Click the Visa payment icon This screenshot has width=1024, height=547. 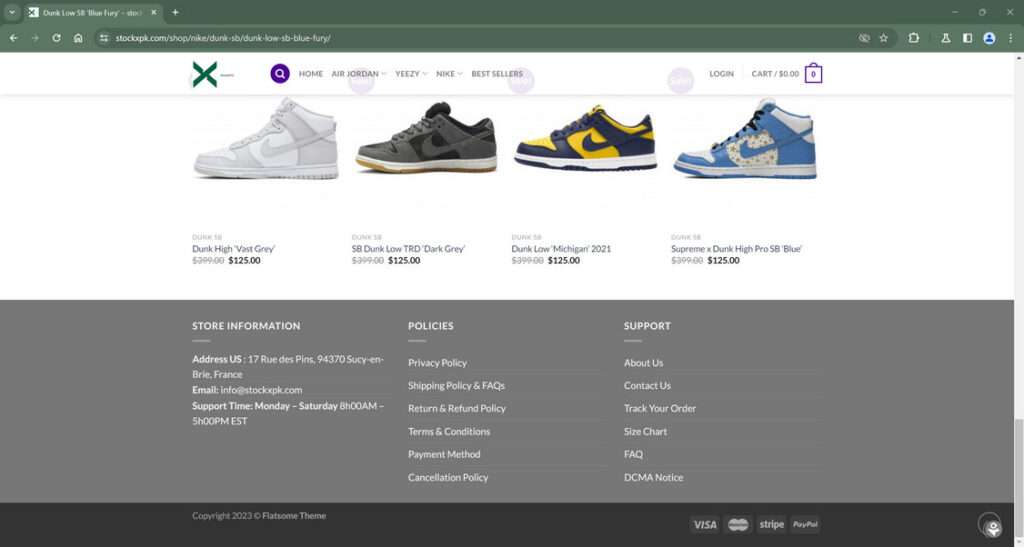point(705,524)
